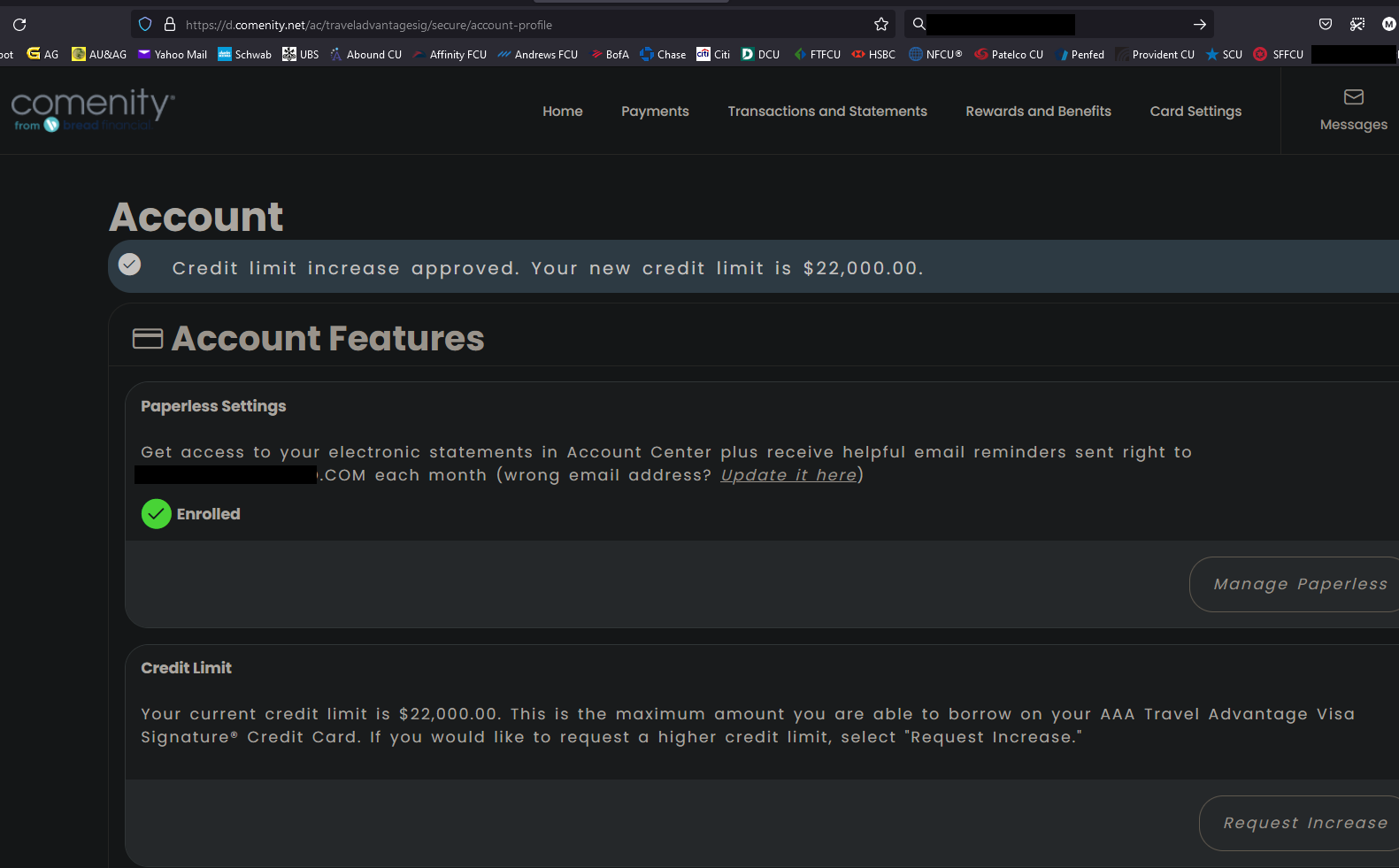Screen dimensions: 1399x868
Task: Follow the "Update it here" link
Action: click(x=788, y=475)
